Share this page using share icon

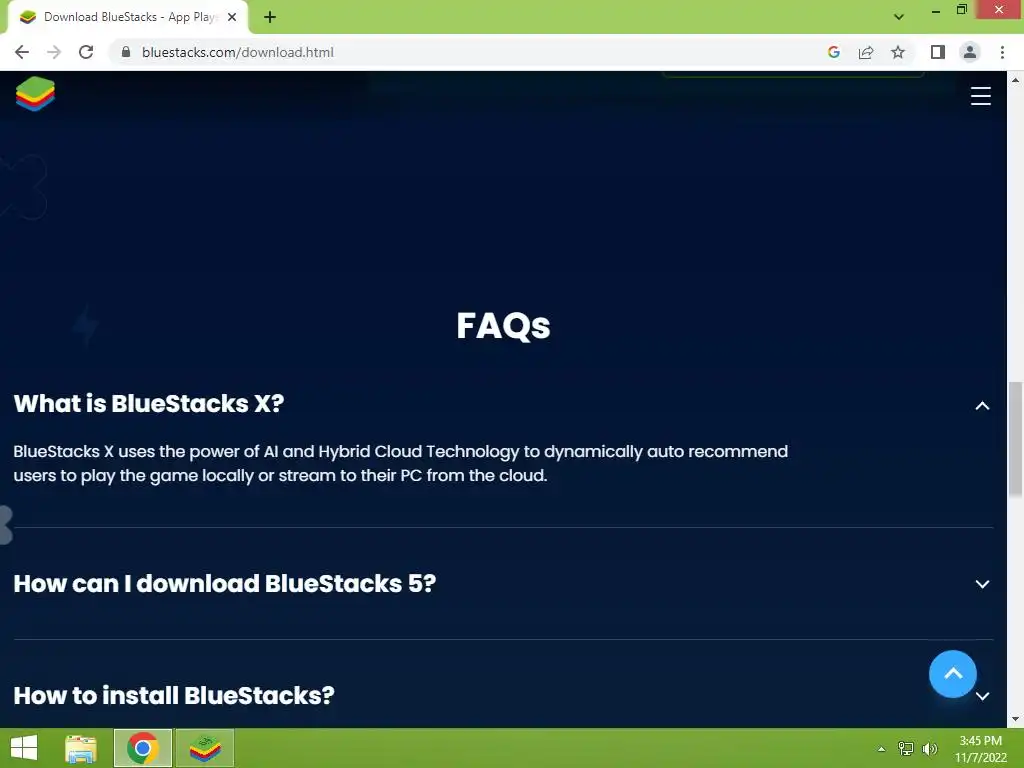(866, 52)
